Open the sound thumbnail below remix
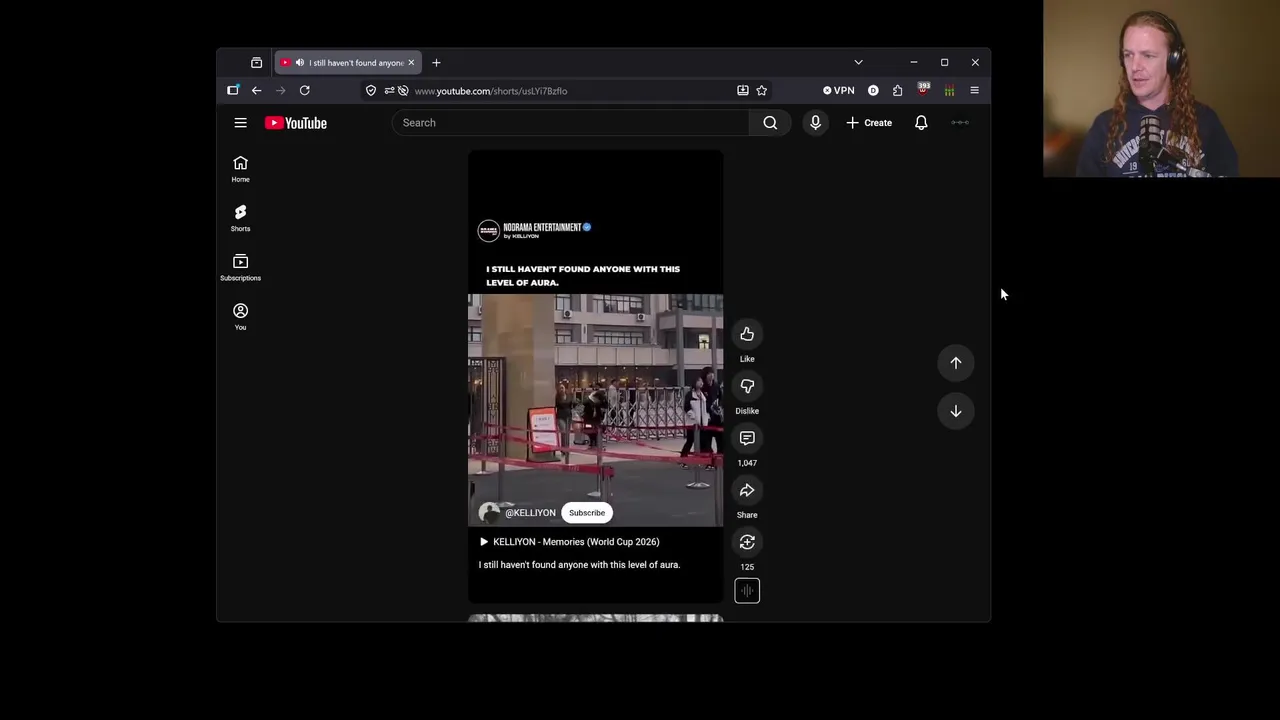 [747, 591]
